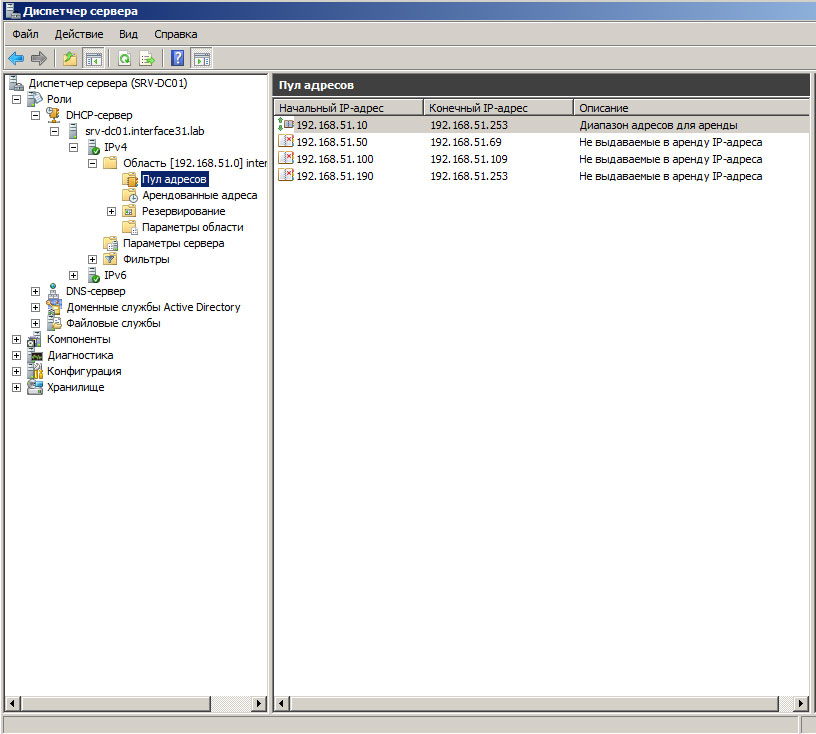Toggle the action pane toolbar button
The height and width of the screenshot is (734, 816).
202,58
